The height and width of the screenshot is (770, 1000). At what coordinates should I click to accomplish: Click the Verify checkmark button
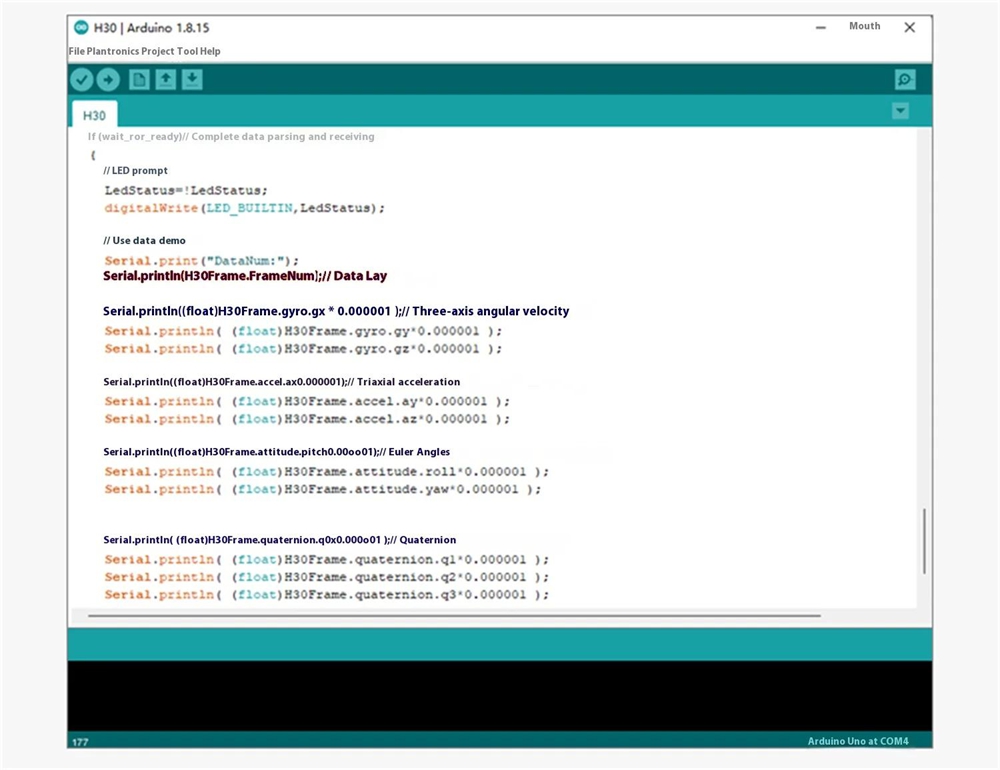point(82,80)
